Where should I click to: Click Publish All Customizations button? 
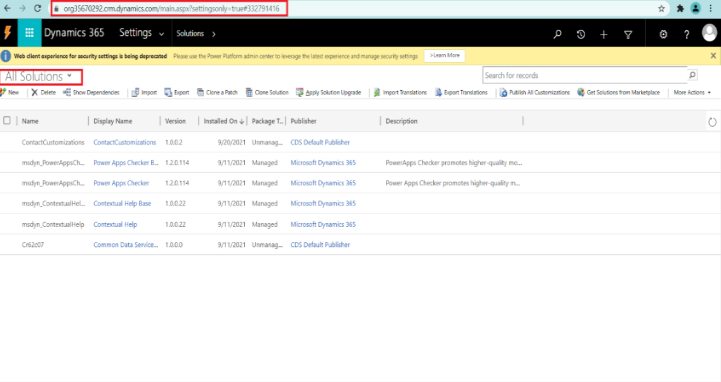pyautogui.click(x=534, y=92)
